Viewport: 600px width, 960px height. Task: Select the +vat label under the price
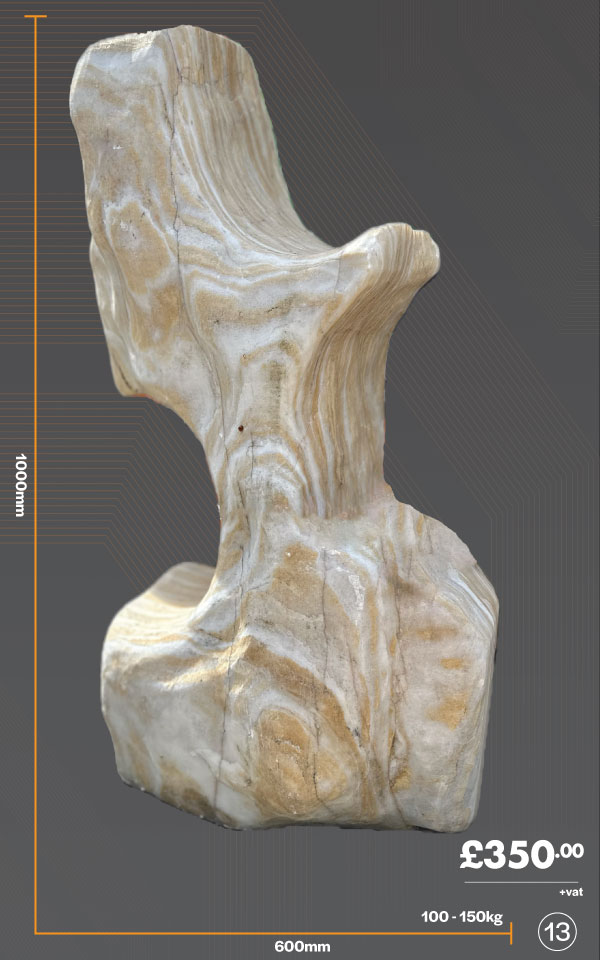(571, 892)
